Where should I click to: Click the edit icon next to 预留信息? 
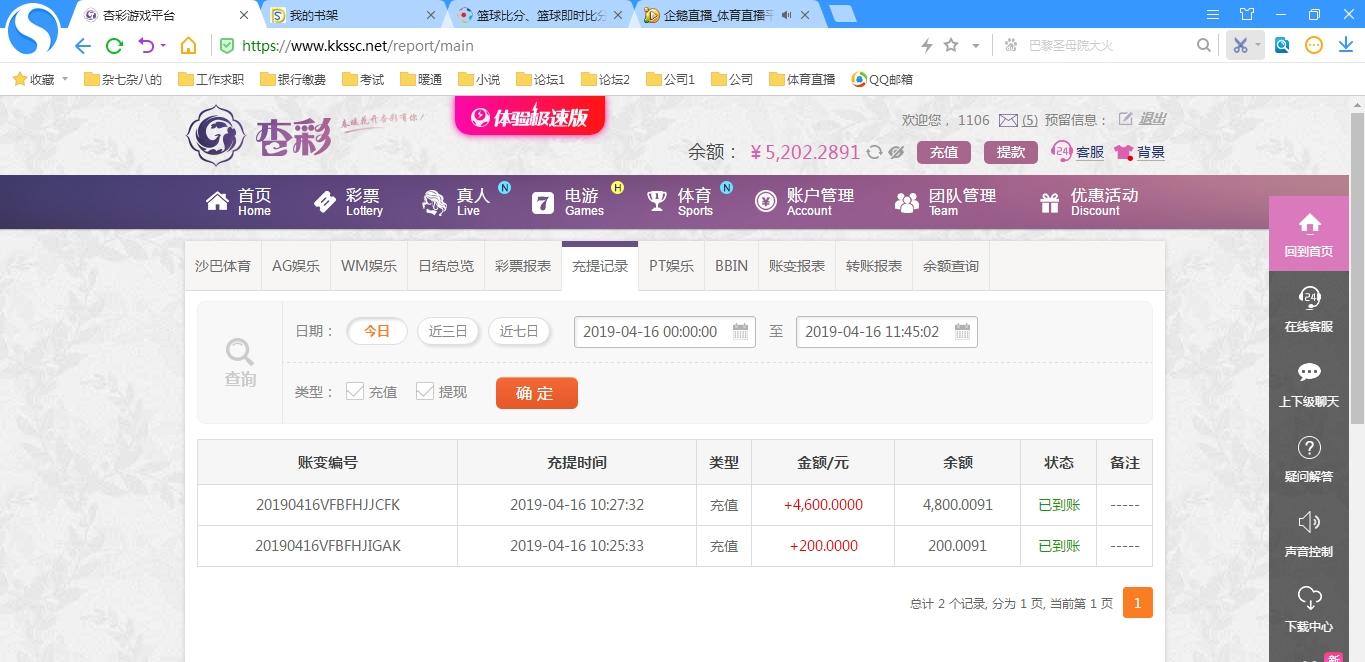(1125, 119)
